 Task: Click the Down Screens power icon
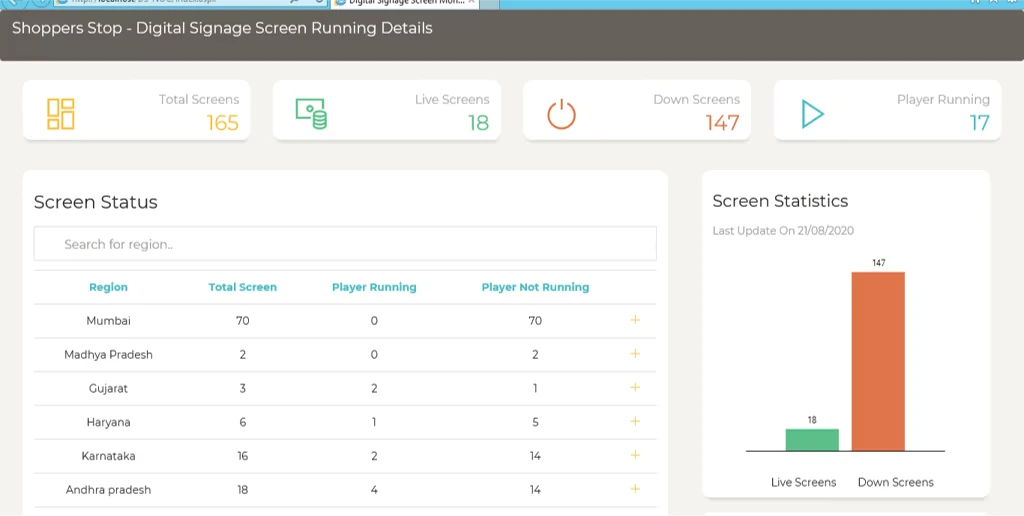click(561, 114)
